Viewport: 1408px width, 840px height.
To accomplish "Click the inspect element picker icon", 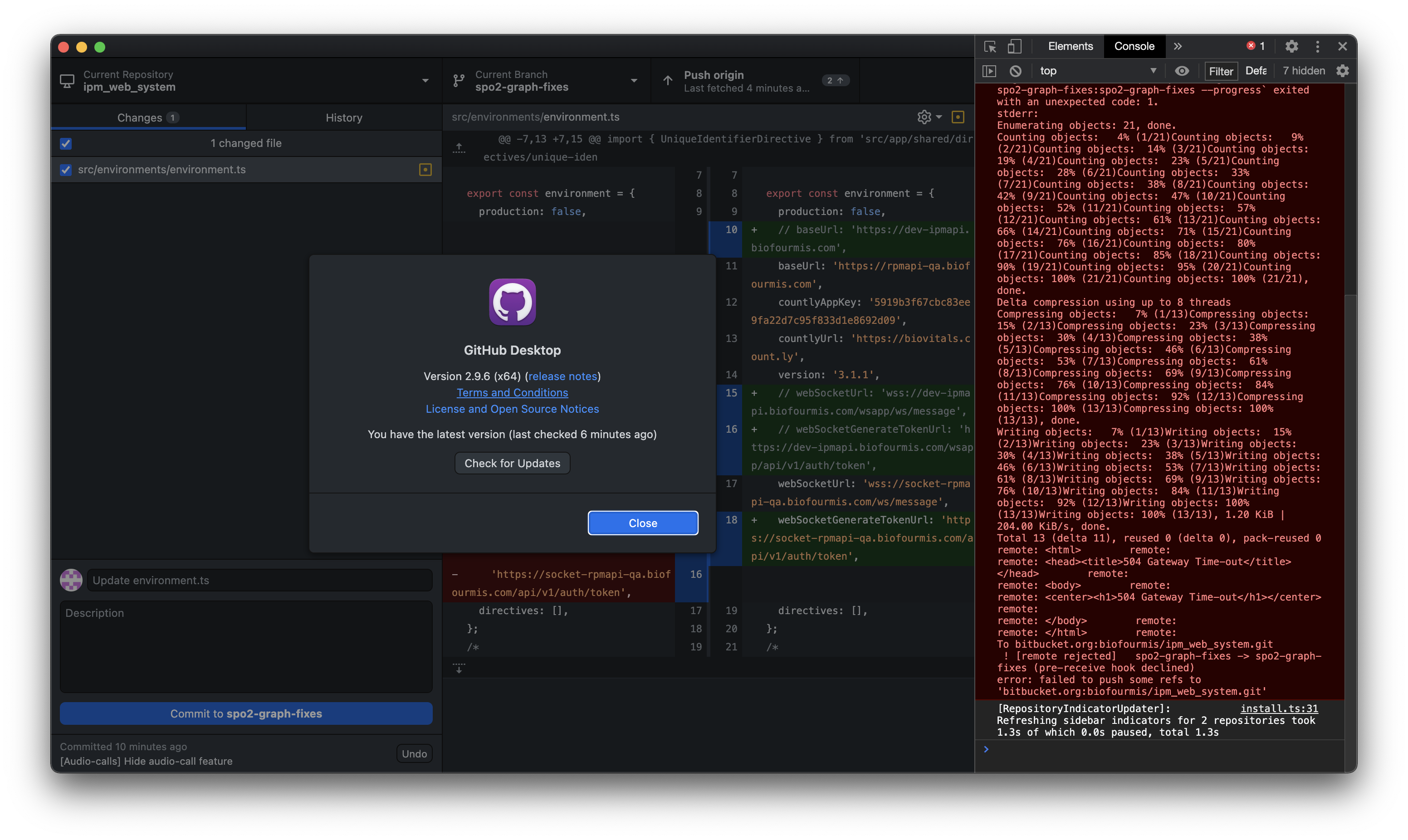I will click(x=990, y=46).
